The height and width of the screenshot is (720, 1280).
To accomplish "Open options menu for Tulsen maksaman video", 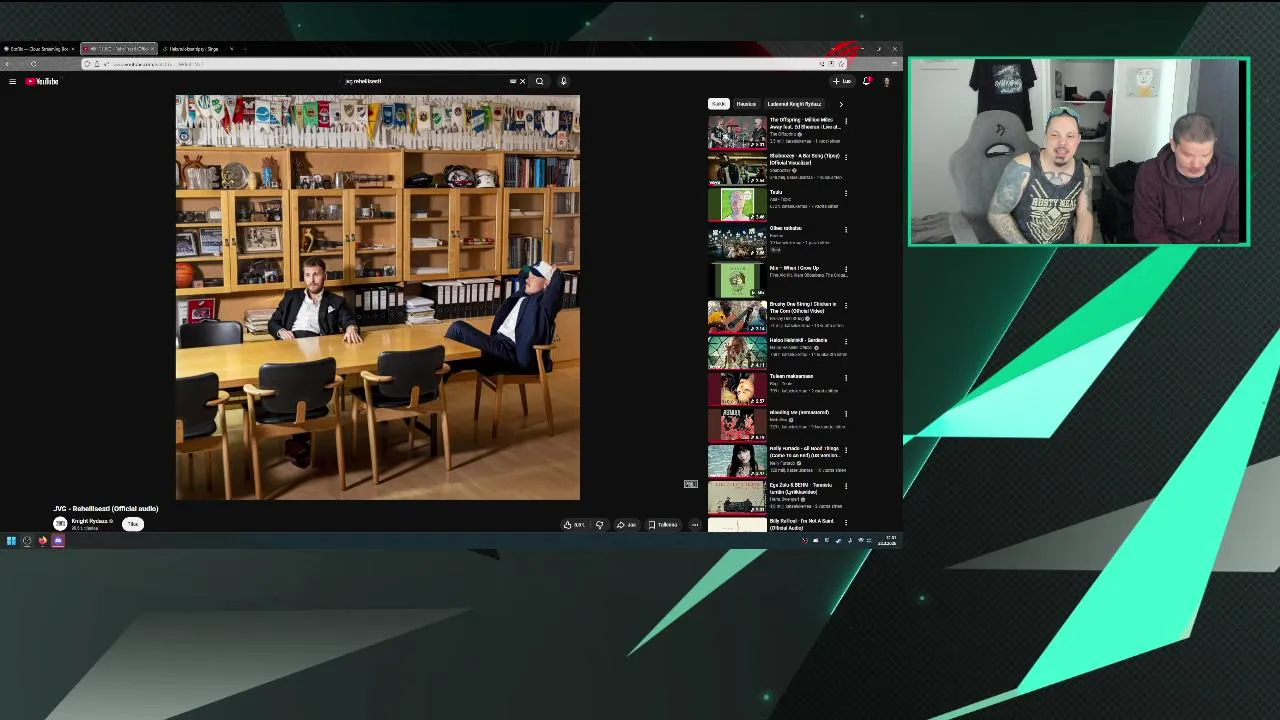I will click(846, 377).
